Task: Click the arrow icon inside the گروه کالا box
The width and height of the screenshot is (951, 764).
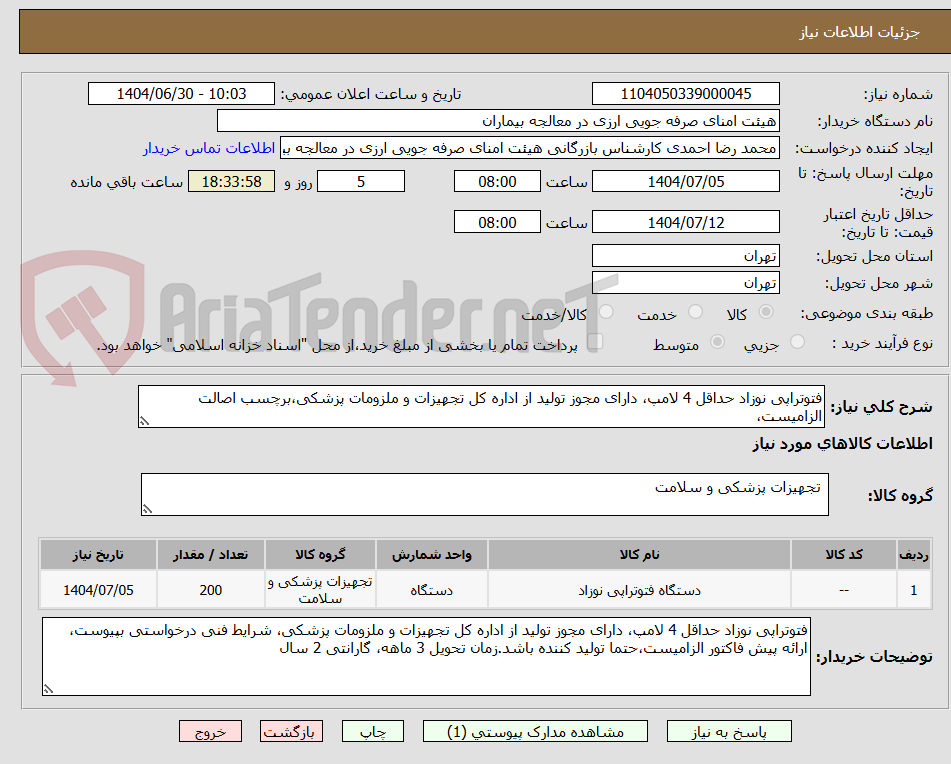Action: [148, 507]
